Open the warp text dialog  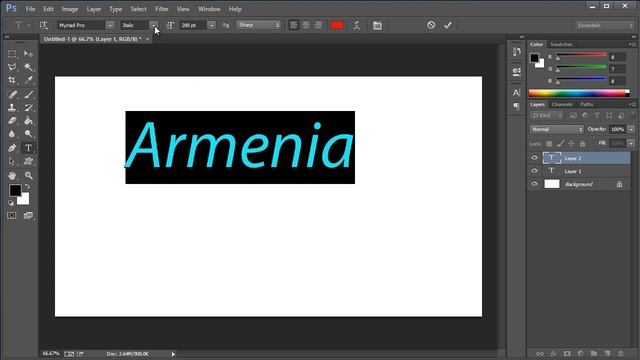[x=357, y=25]
